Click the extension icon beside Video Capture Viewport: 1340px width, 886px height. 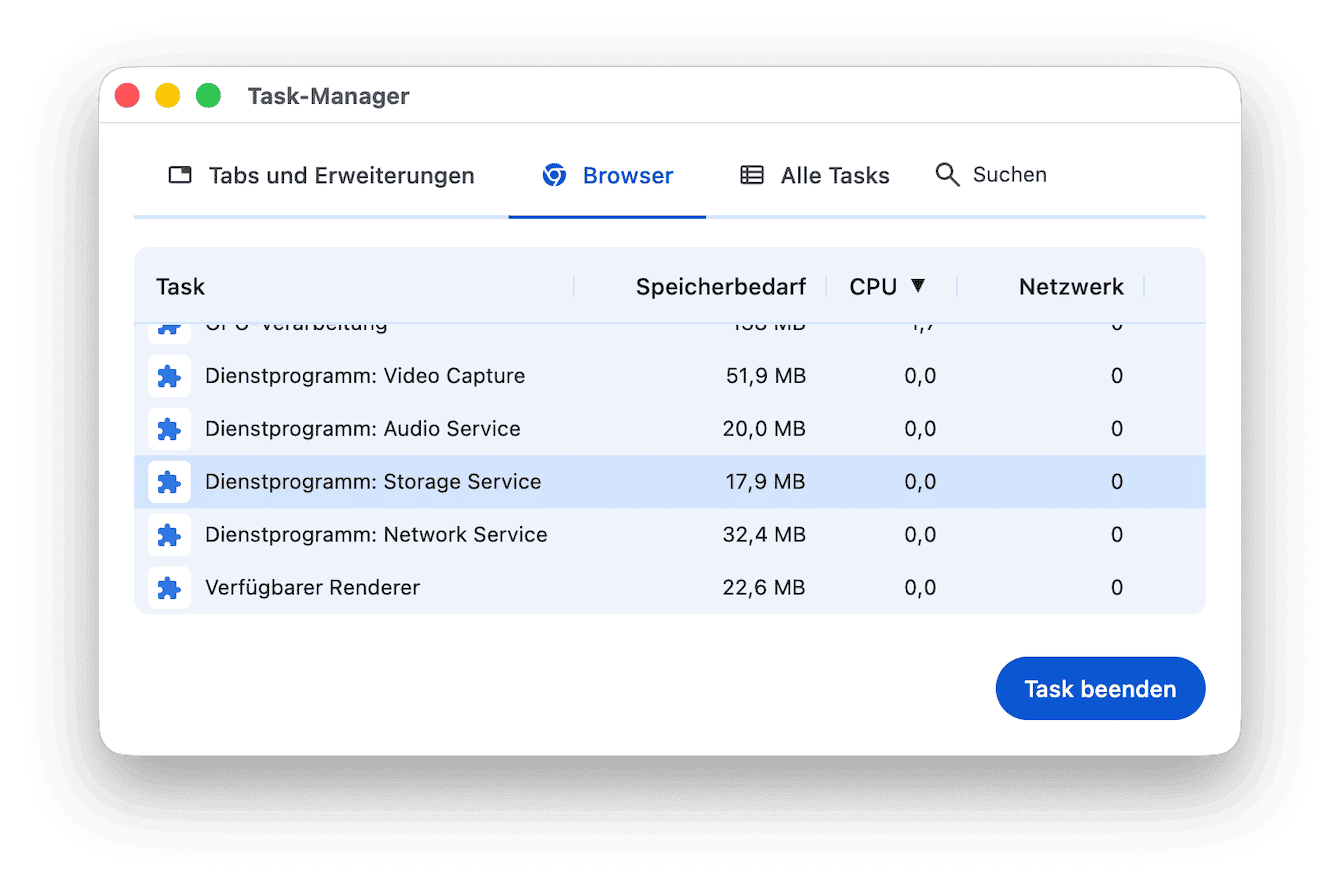tap(169, 375)
